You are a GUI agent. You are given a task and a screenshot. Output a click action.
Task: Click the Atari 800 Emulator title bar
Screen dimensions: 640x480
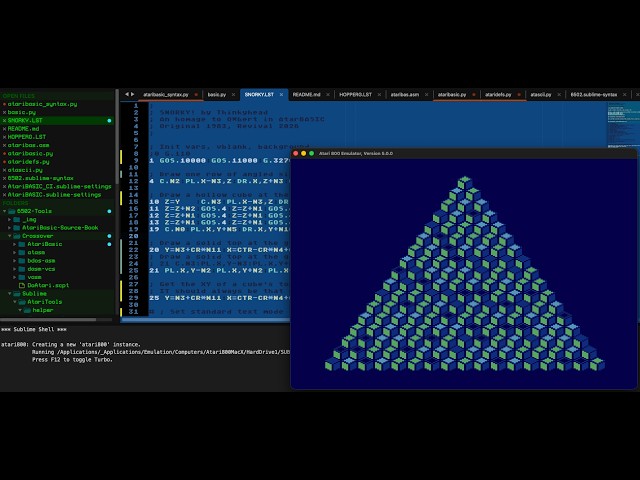point(464,153)
